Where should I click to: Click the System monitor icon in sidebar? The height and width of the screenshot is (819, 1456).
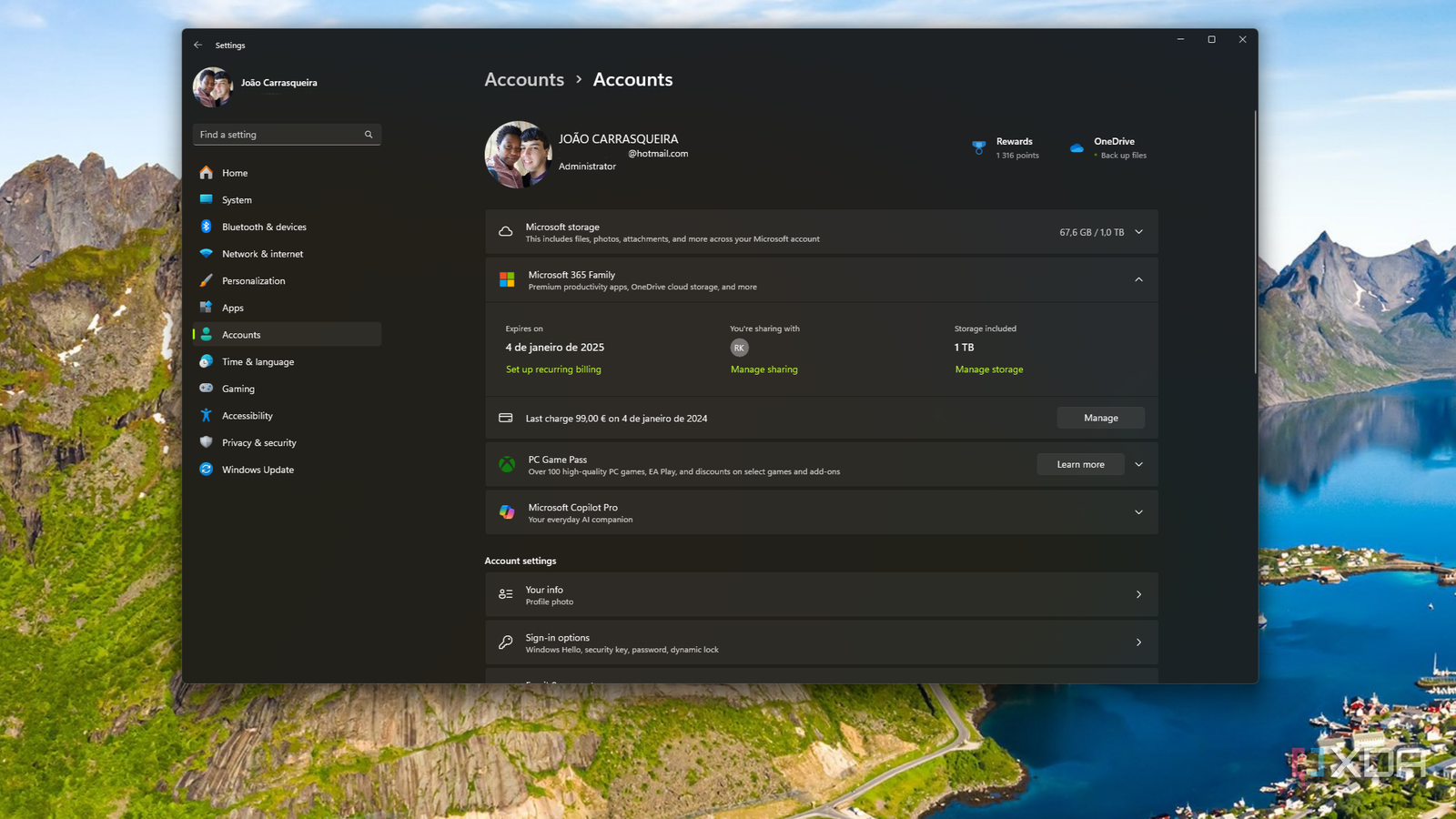(x=207, y=199)
